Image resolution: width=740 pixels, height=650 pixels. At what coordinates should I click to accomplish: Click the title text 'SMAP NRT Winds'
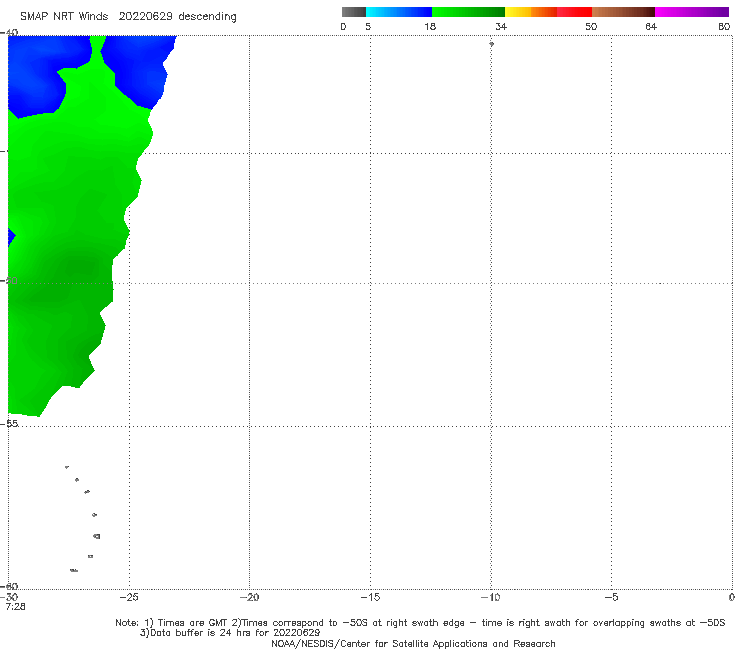(64, 17)
